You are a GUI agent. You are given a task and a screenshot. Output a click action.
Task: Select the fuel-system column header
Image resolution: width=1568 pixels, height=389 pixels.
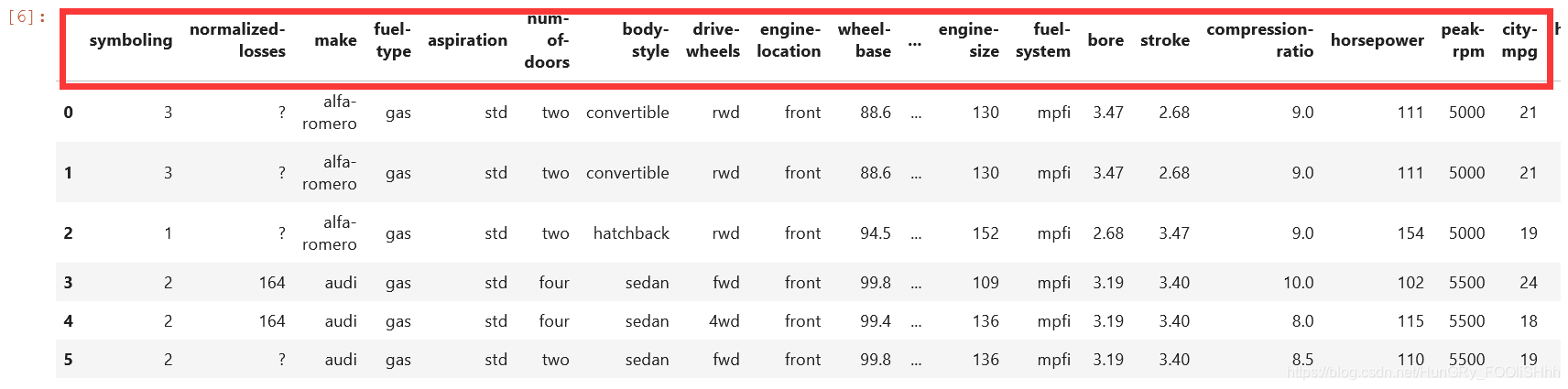point(1043,40)
